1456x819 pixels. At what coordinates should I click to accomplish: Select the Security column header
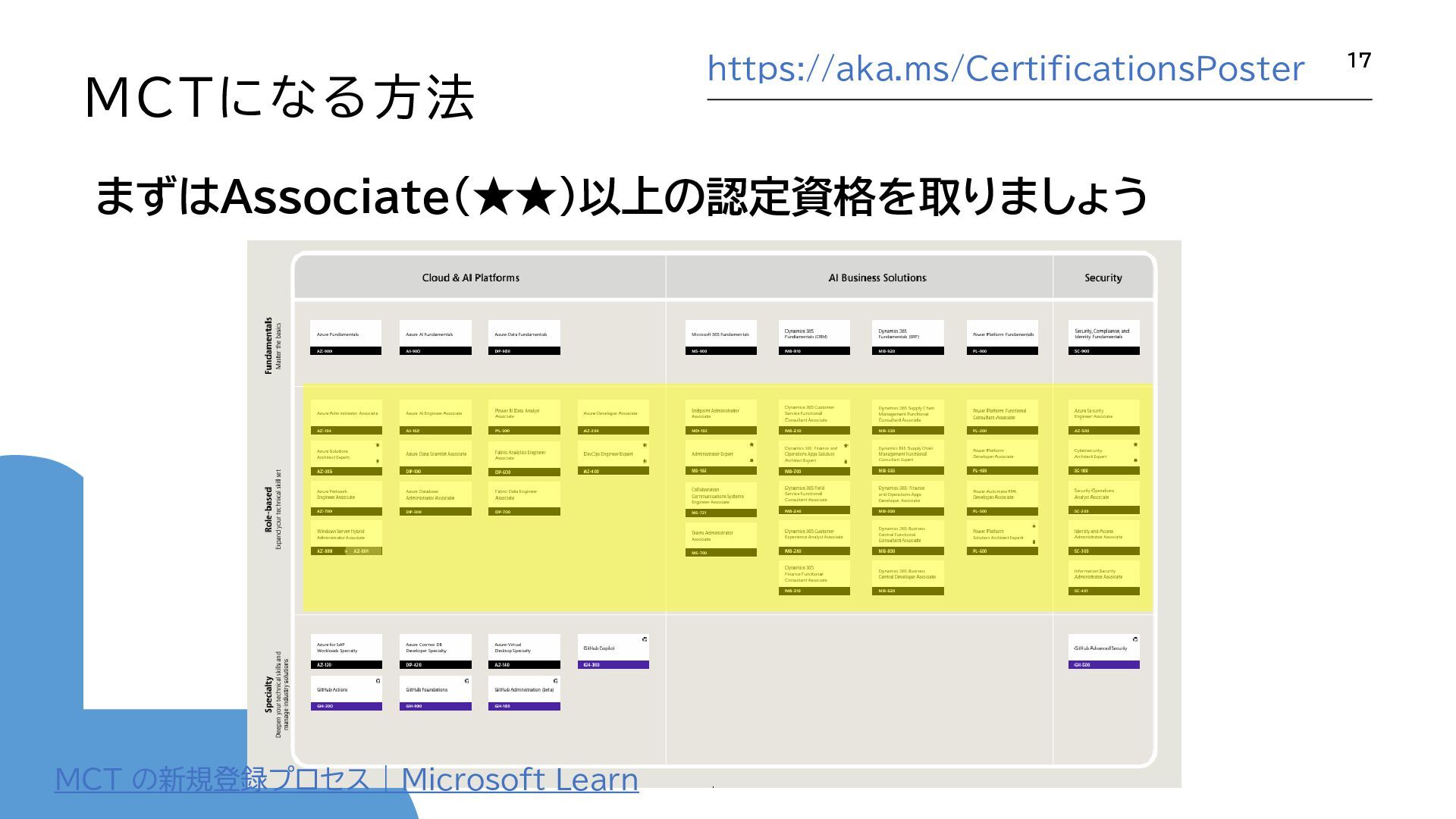pos(1103,278)
